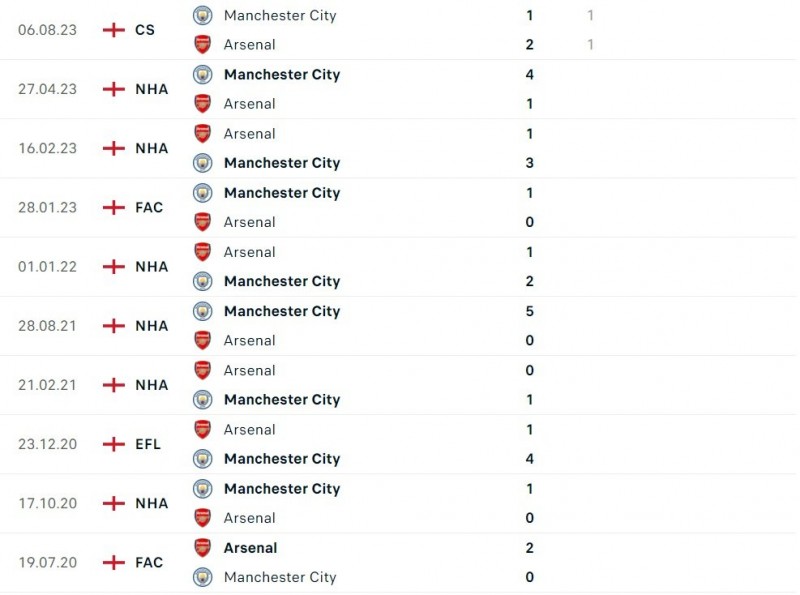Open Manchester City link in 23.12.20 match
The image size is (800, 595).
(282, 459)
